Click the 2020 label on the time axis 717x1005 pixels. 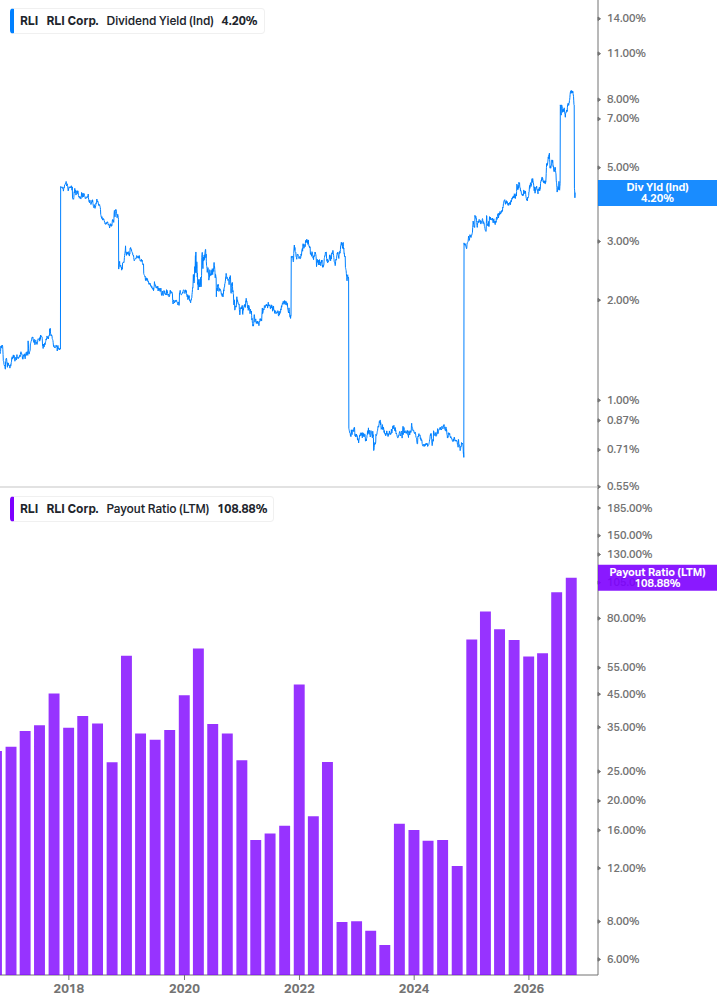pyautogui.click(x=184, y=988)
